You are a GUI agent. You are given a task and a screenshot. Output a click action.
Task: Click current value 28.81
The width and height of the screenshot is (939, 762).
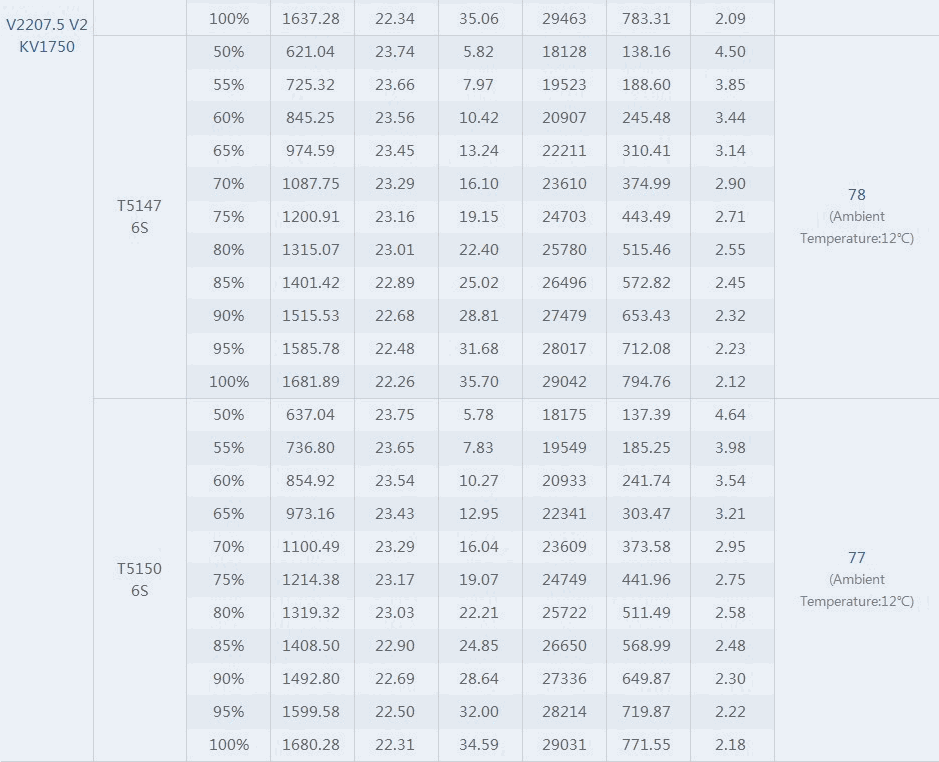(x=478, y=316)
